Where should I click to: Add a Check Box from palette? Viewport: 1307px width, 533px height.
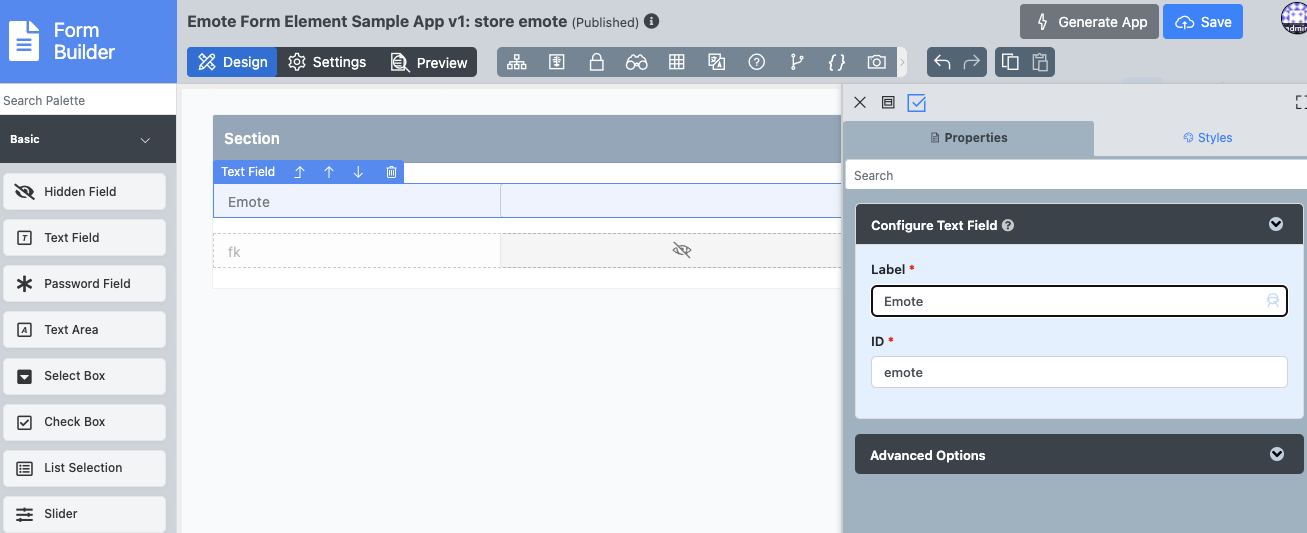point(84,422)
